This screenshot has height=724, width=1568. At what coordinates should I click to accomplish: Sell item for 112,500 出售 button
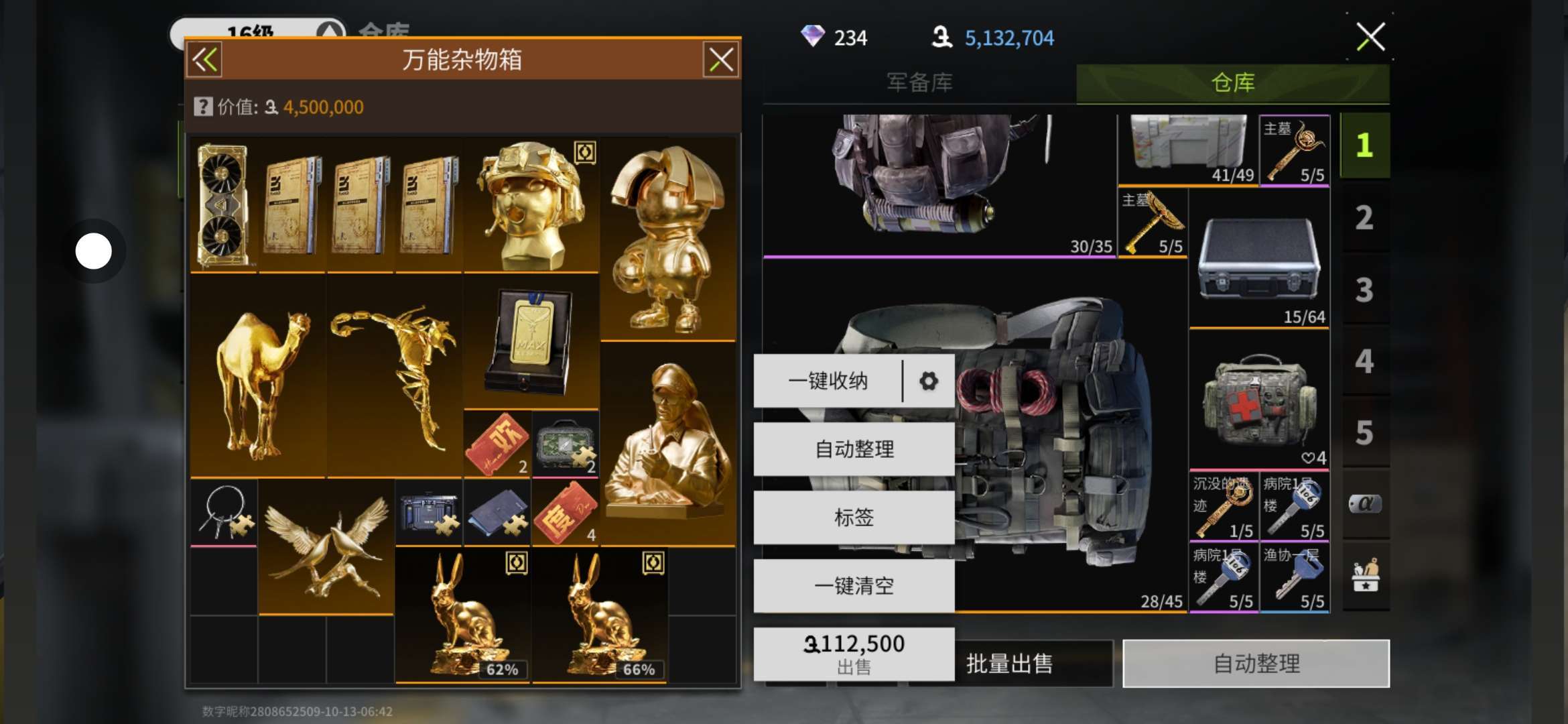pos(854,654)
